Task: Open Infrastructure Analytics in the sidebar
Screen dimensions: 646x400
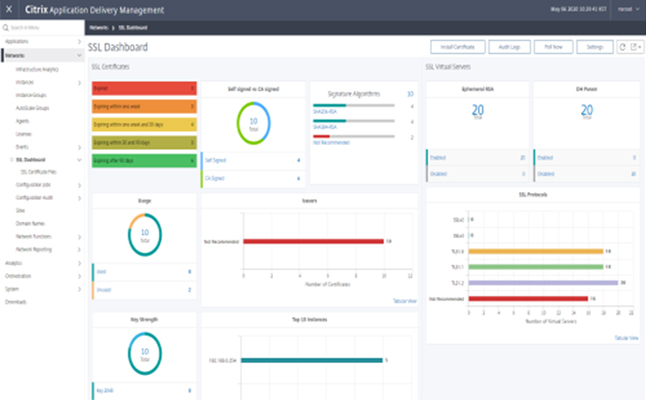Action: click(x=37, y=68)
